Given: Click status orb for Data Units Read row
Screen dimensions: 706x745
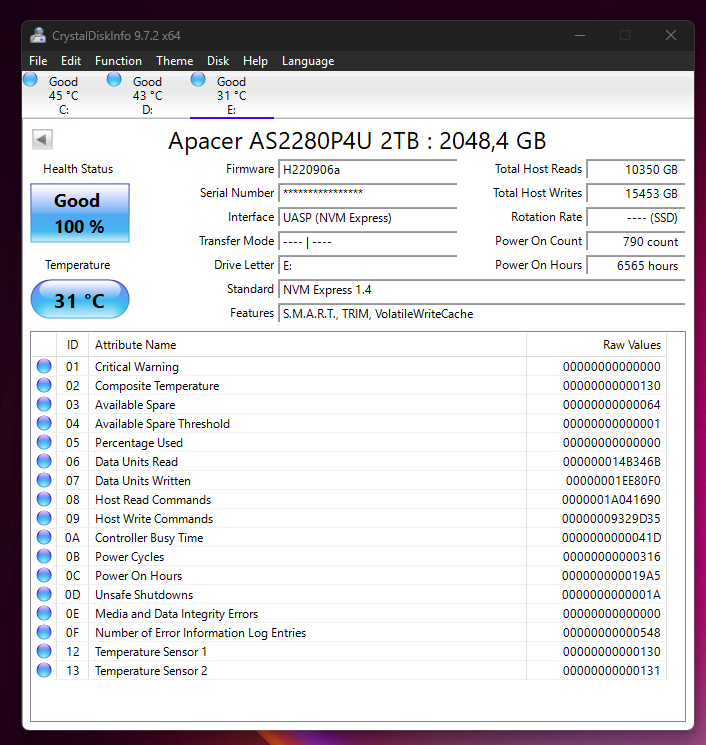Looking at the screenshot, I should (44, 461).
